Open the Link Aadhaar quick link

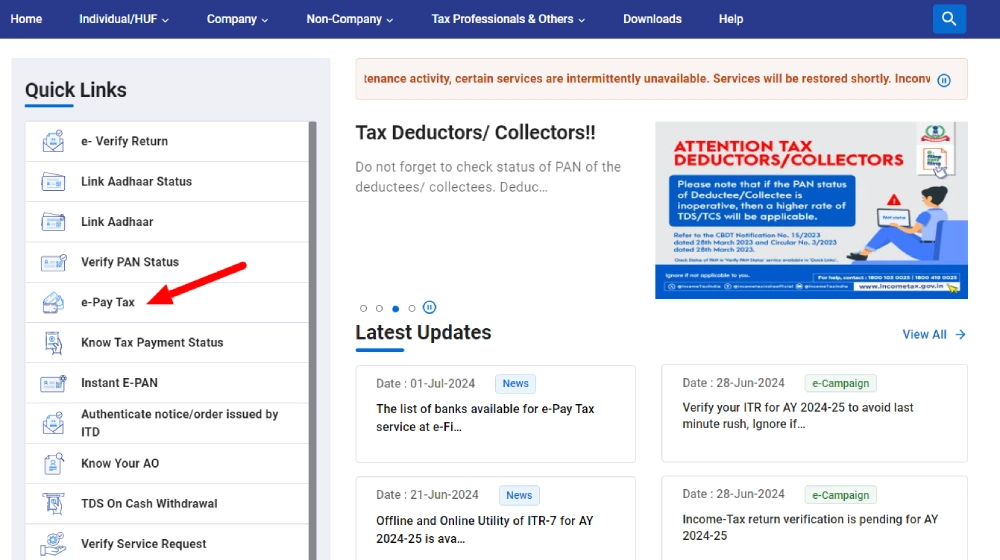coord(167,222)
